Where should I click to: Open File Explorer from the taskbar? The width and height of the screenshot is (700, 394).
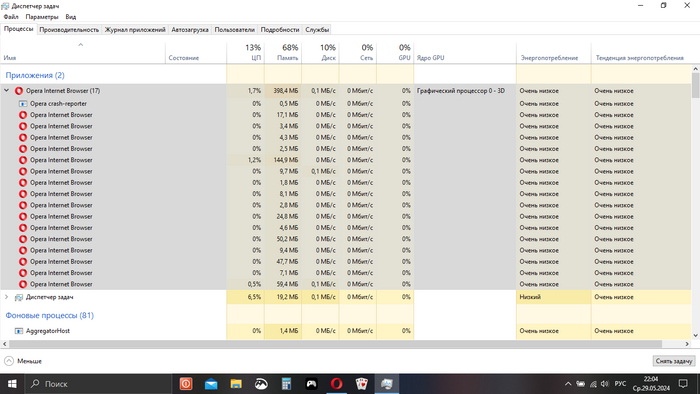pos(236,384)
